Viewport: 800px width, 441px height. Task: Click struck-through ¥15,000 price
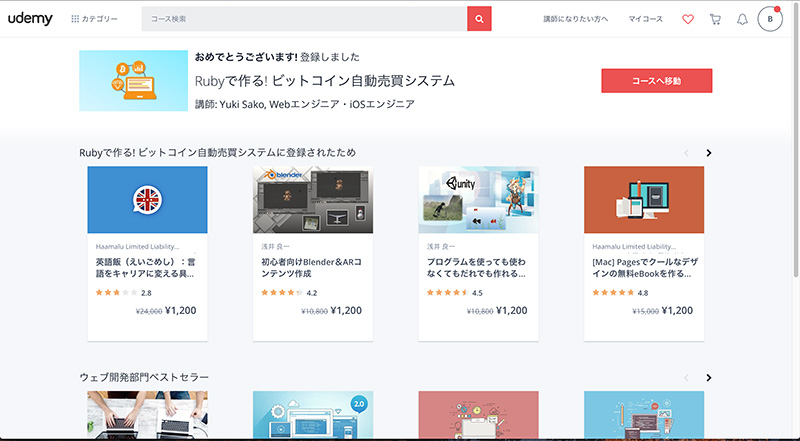point(645,311)
